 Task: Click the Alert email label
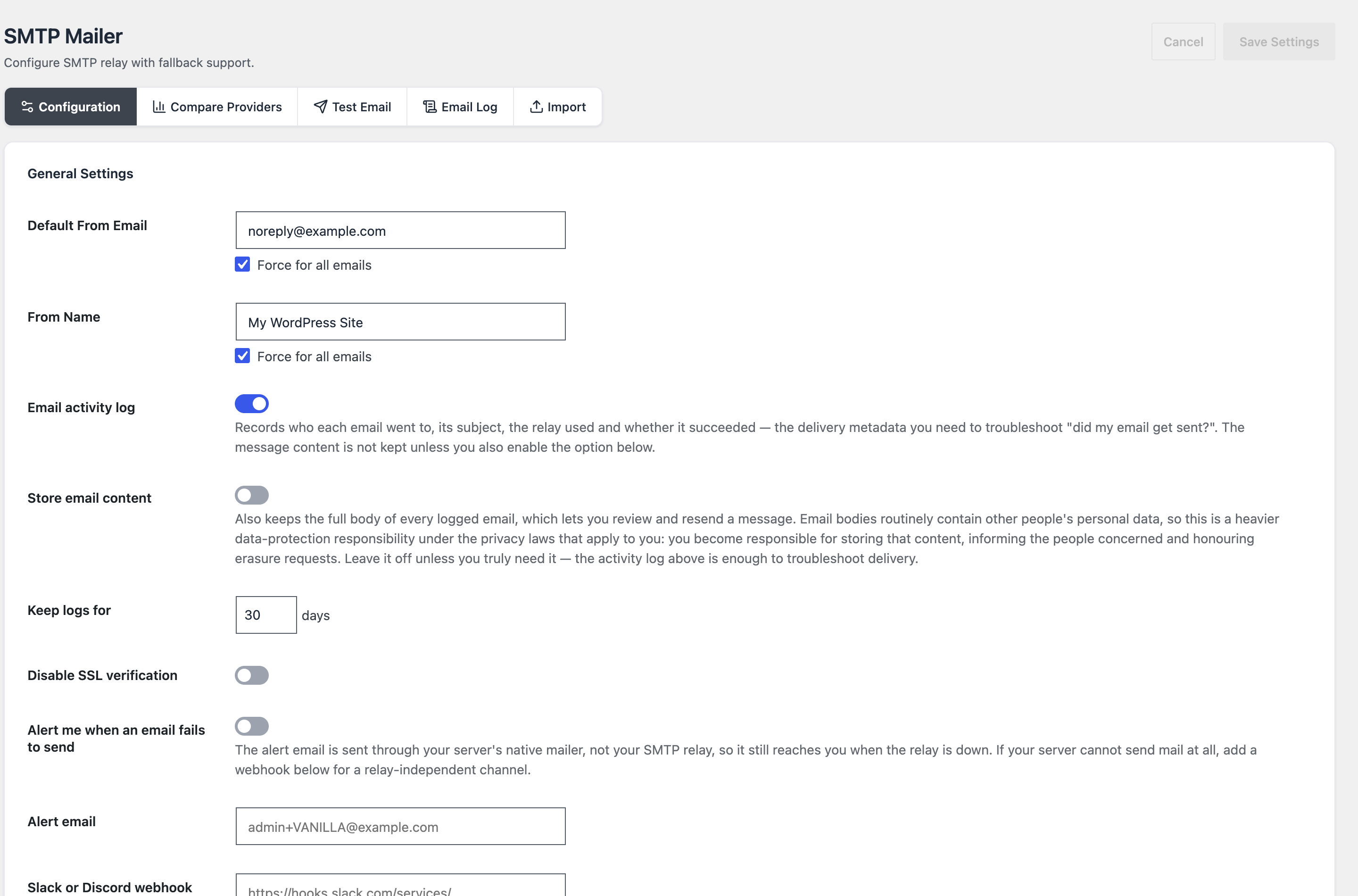click(x=62, y=821)
